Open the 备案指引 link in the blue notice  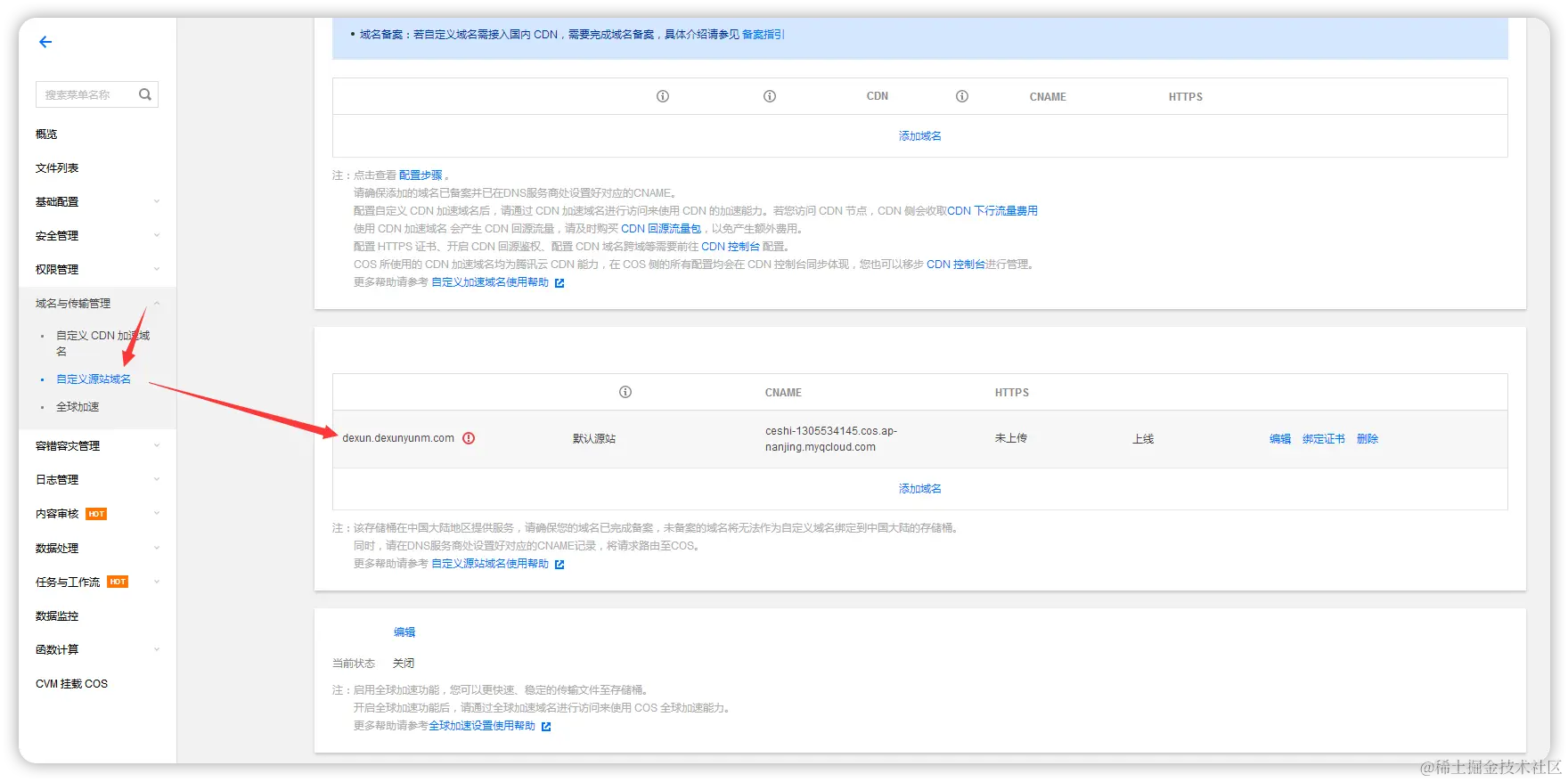[764, 35]
